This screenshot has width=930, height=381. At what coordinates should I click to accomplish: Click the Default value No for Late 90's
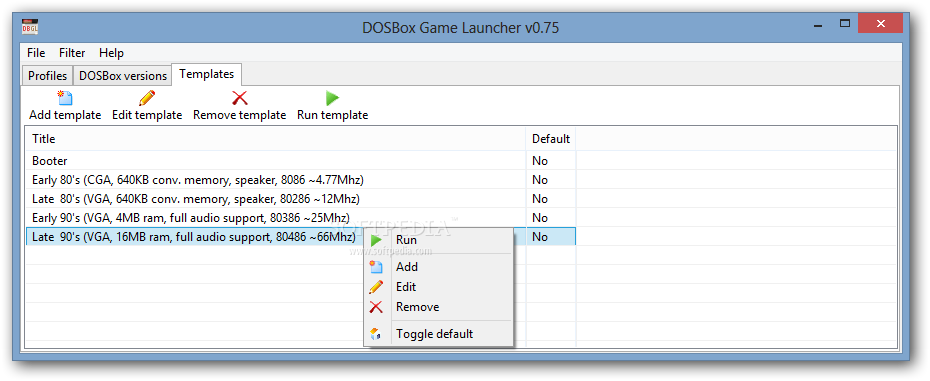click(x=540, y=237)
